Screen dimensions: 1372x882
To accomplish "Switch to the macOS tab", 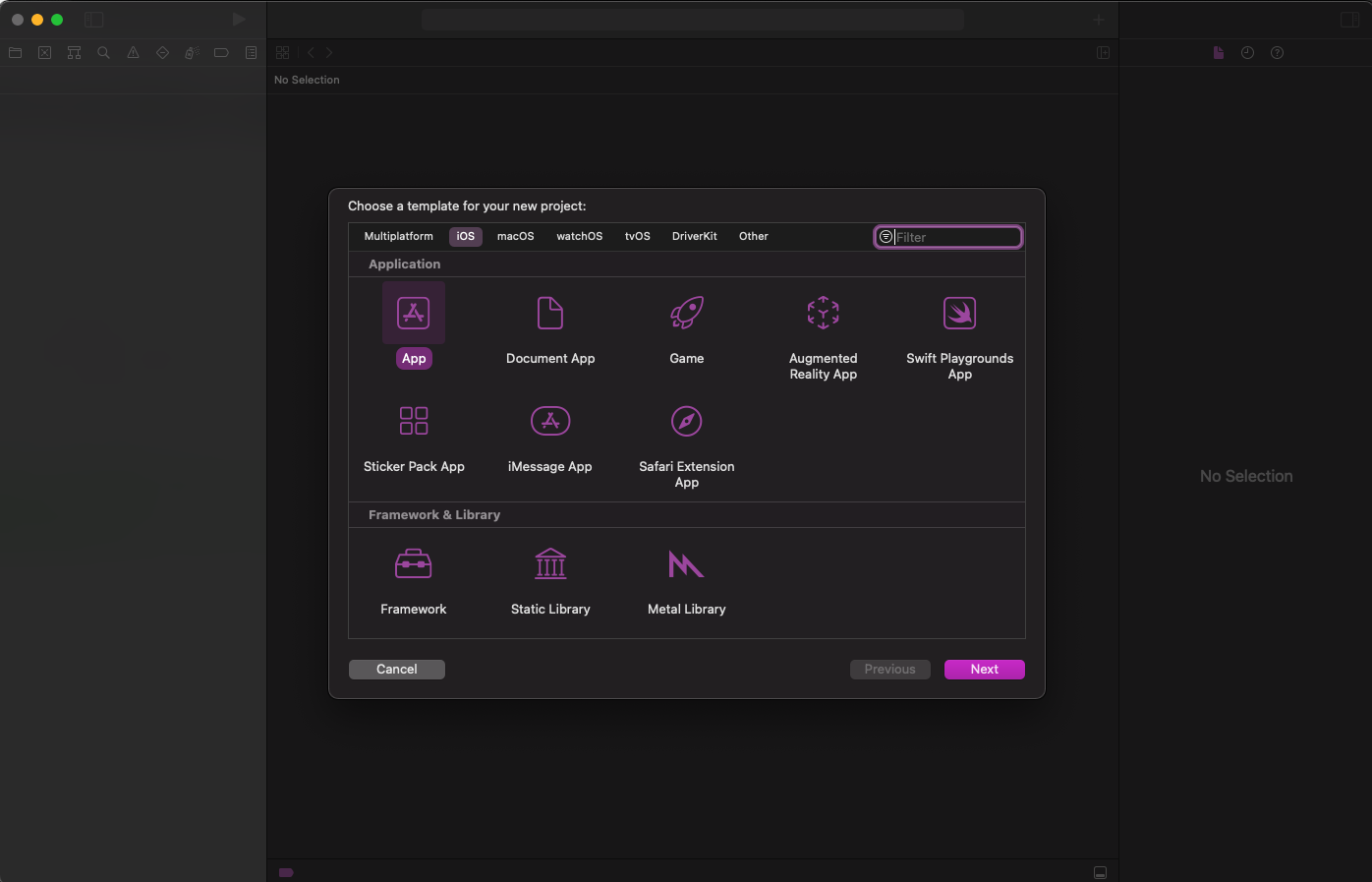I will 516,236.
